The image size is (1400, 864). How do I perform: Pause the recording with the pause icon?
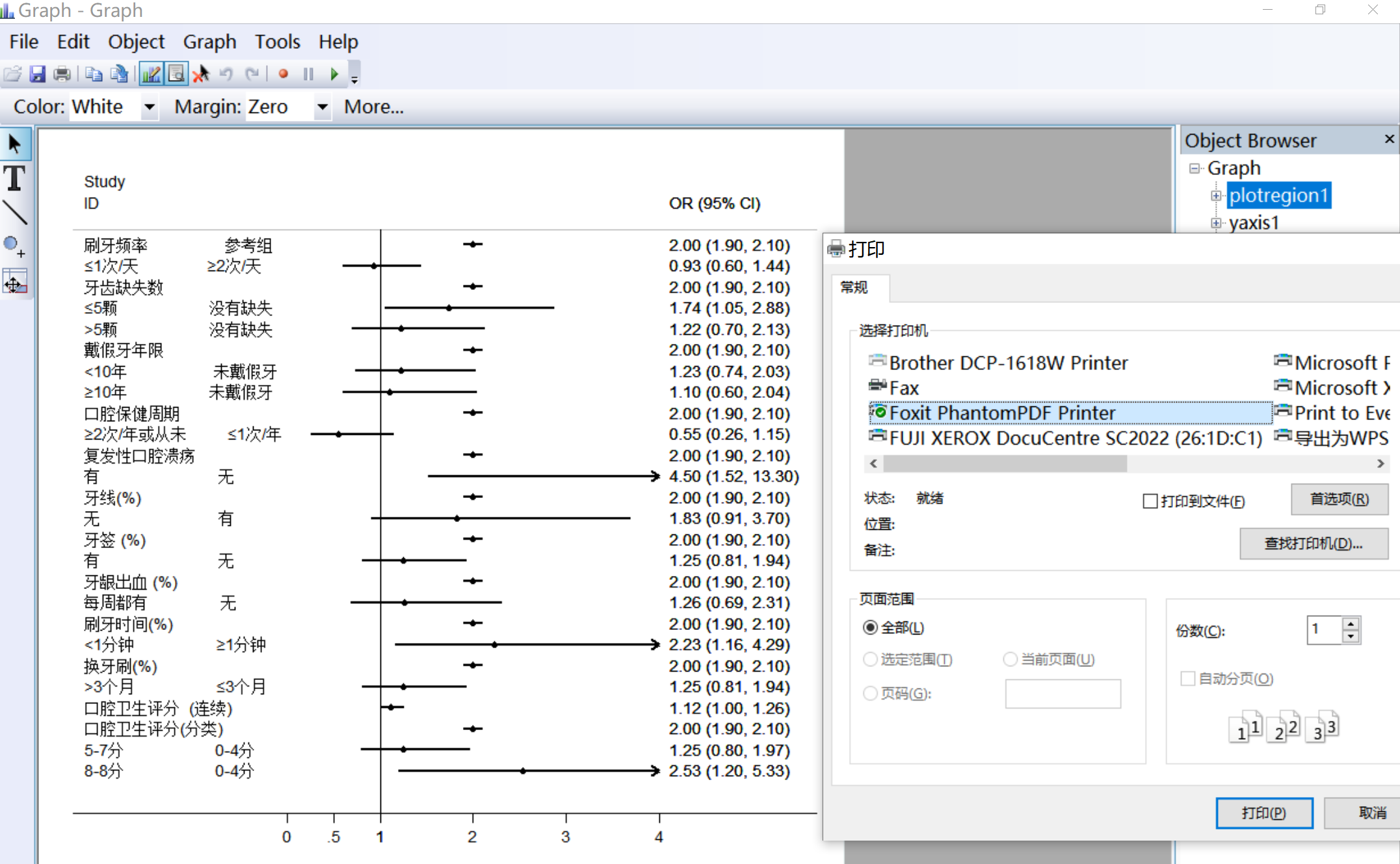coord(308,74)
